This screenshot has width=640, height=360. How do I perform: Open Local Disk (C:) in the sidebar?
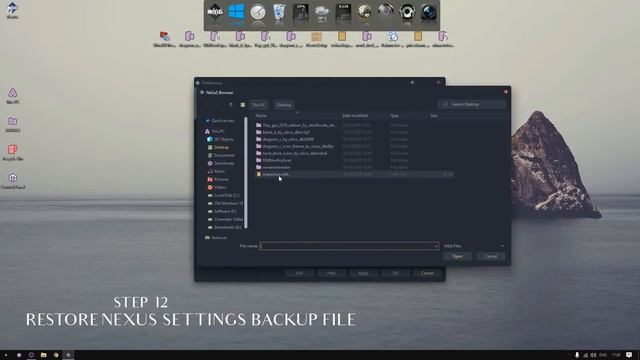223,196
